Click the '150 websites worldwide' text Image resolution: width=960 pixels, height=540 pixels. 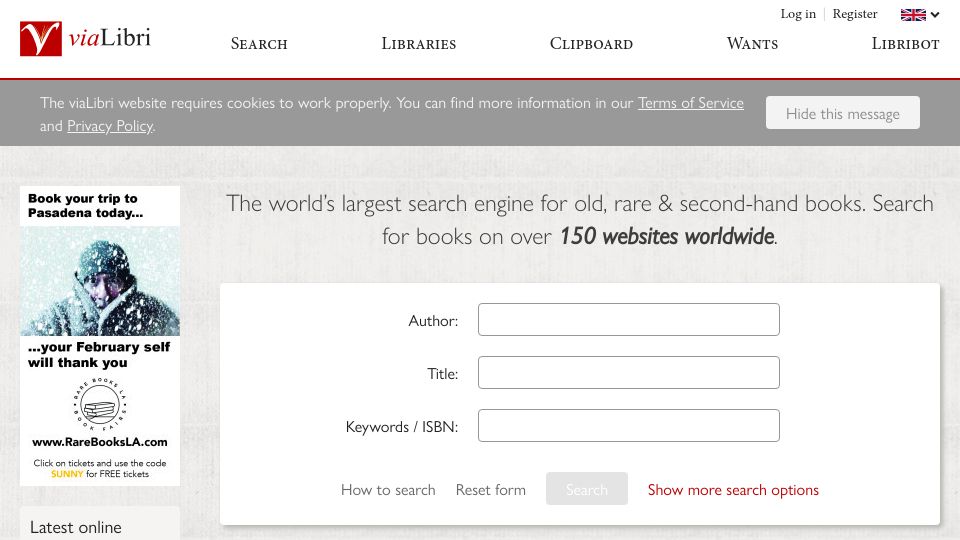pyautogui.click(x=667, y=236)
